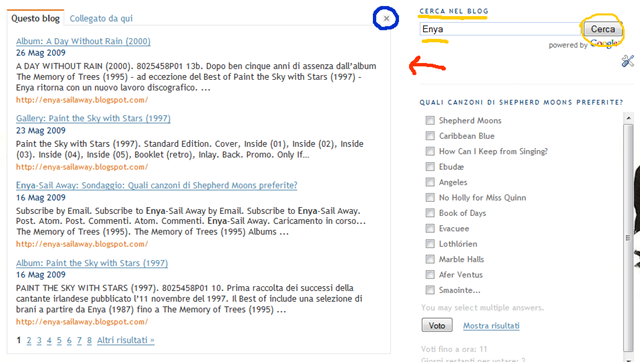Click the Voti fino a ora: 11 text
The image size is (640, 362).
(454, 349)
